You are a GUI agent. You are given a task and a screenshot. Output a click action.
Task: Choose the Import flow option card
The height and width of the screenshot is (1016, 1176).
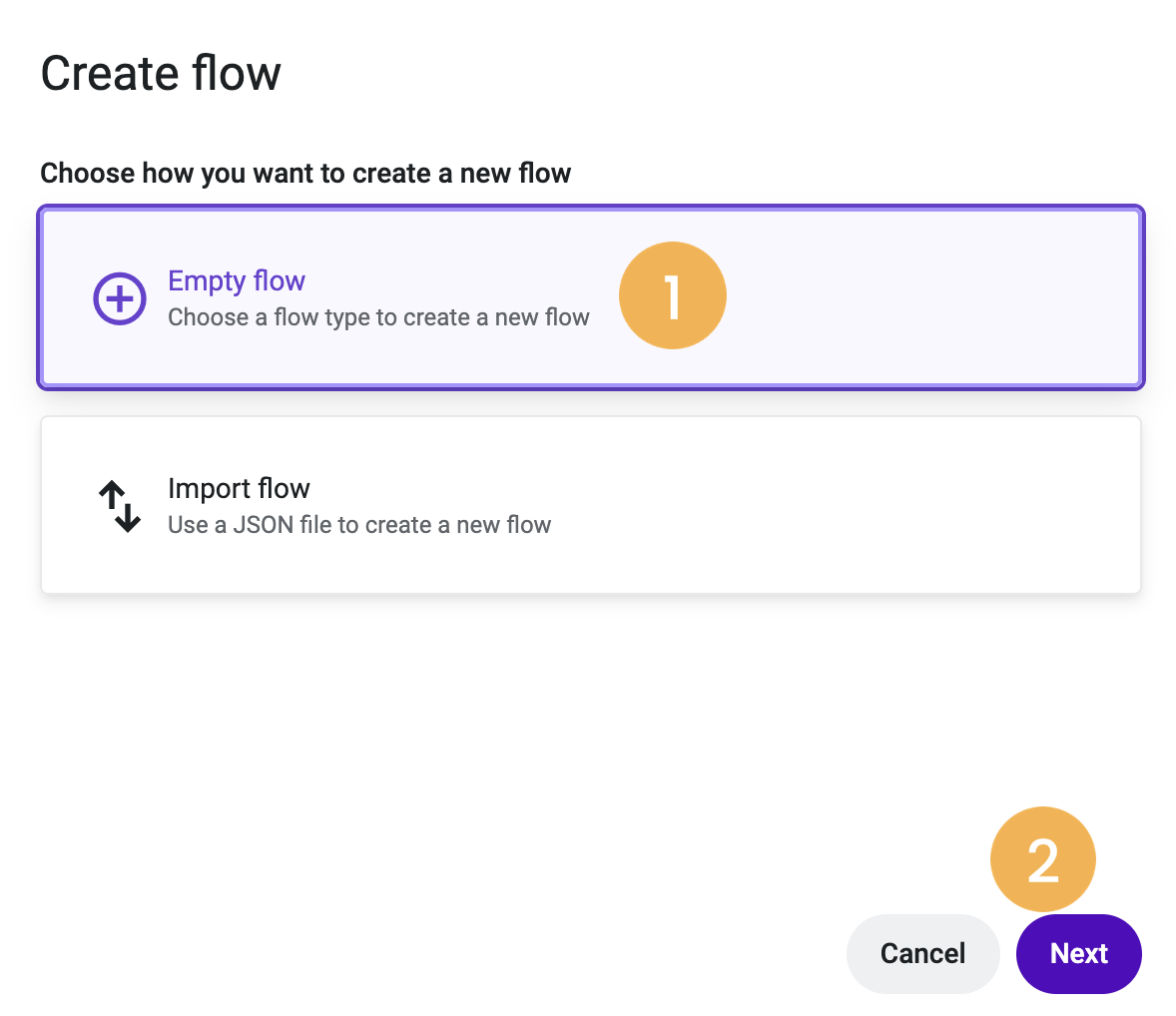591,505
